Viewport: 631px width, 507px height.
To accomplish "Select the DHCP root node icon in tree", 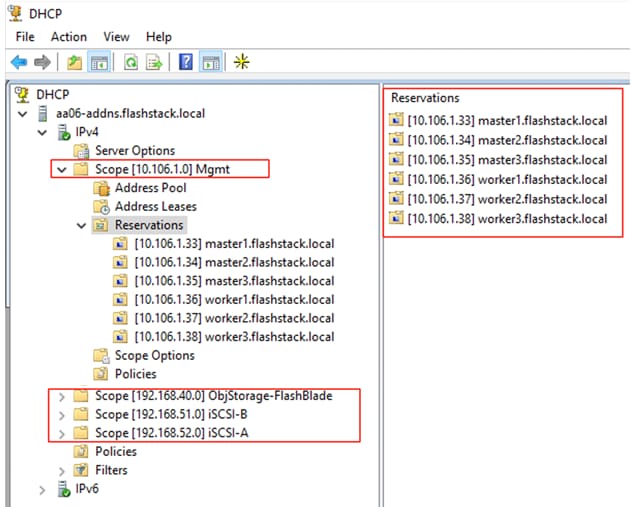I will click(x=23, y=95).
